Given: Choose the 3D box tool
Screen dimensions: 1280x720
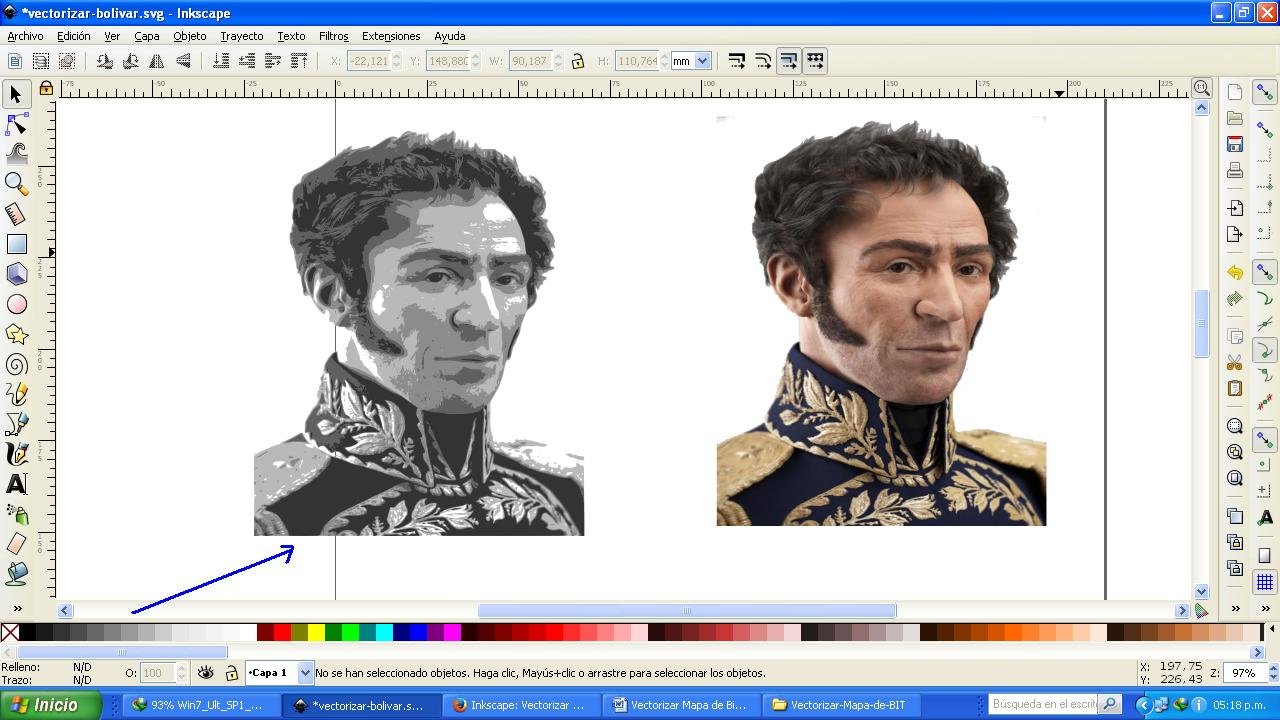Looking at the screenshot, I should tap(16, 274).
